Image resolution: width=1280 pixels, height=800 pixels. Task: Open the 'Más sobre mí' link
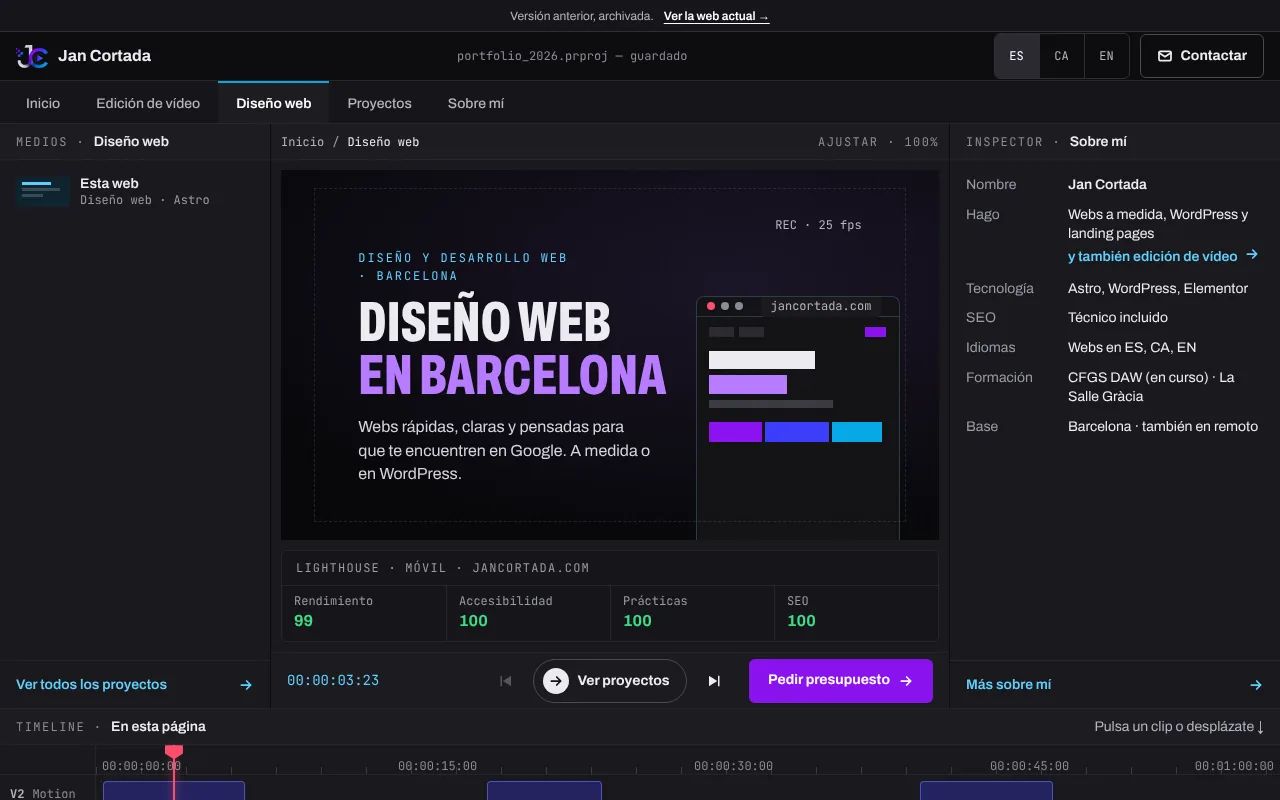pos(1114,685)
